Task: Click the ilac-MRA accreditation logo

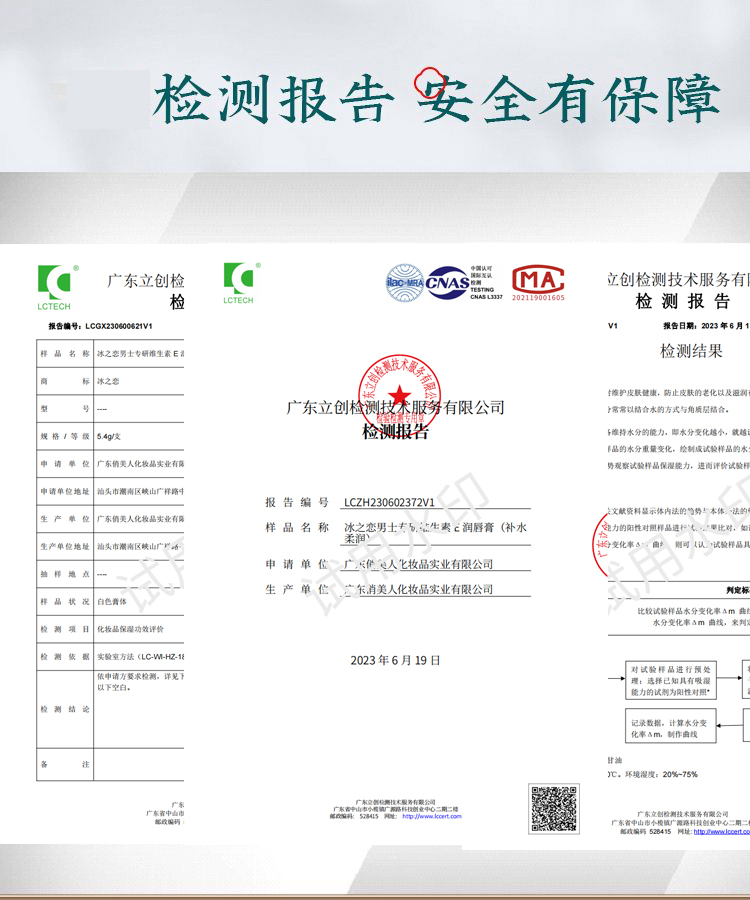Action: click(405, 282)
